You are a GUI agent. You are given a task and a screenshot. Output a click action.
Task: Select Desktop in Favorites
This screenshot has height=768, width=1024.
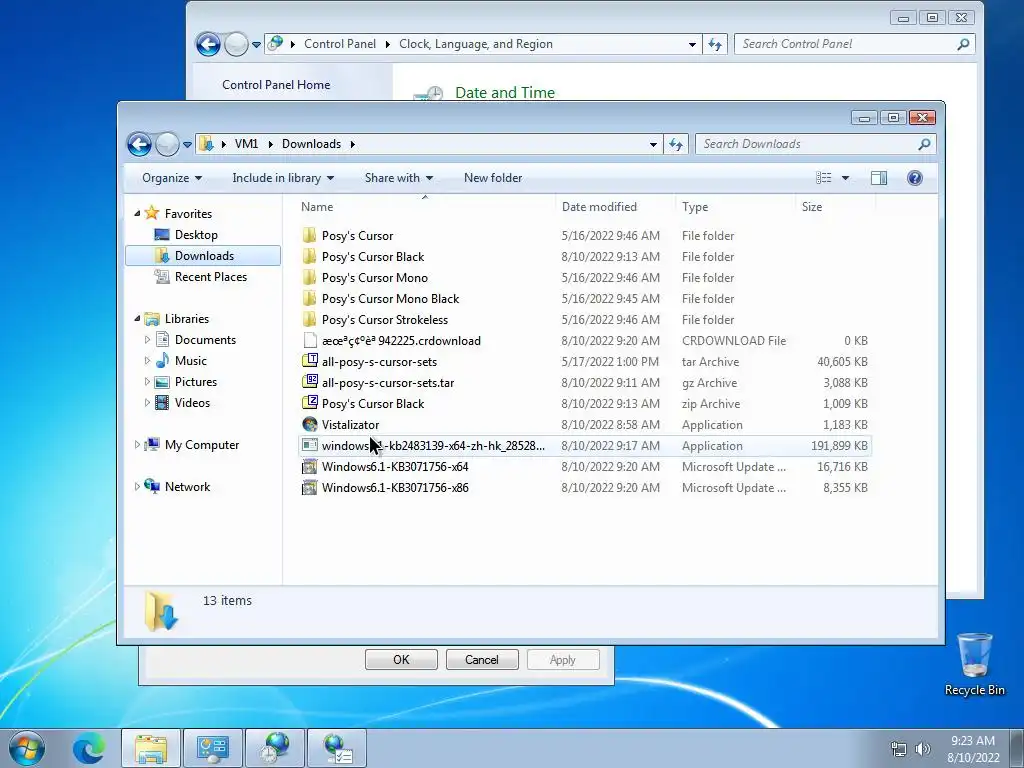pos(196,234)
